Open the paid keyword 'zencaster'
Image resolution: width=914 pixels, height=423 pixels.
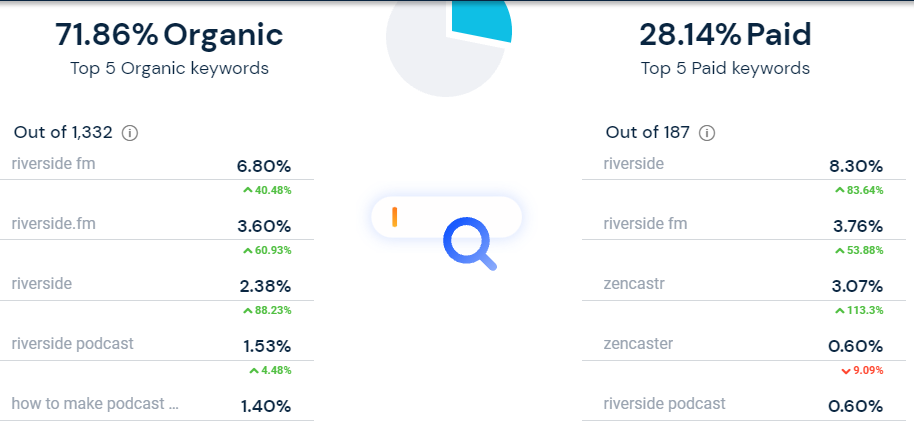[638, 344]
